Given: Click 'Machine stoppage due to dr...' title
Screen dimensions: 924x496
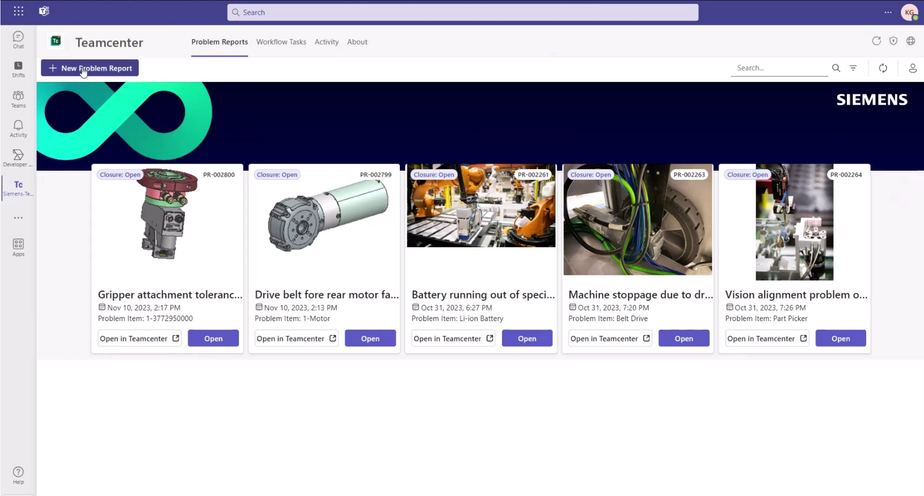Looking at the screenshot, I should tap(641, 295).
